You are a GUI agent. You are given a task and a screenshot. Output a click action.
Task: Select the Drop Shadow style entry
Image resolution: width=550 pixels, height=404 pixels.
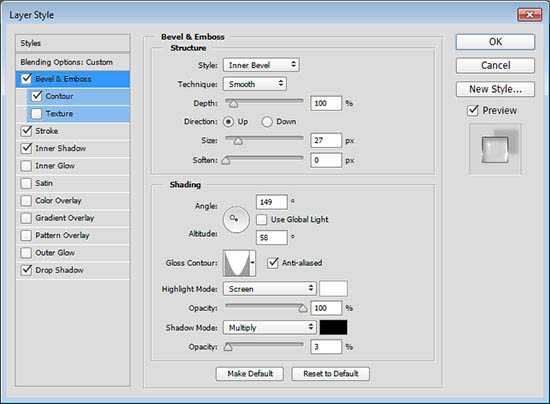coord(73,270)
